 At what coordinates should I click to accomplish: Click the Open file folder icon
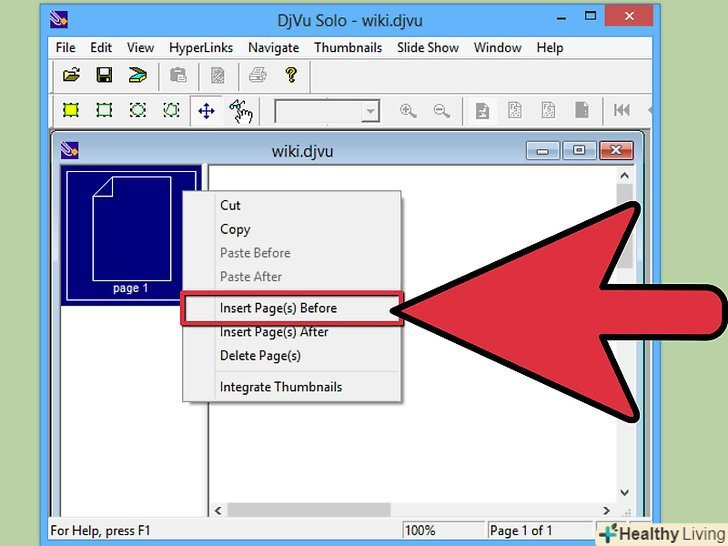pyautogui.click(x=71, y=75)
